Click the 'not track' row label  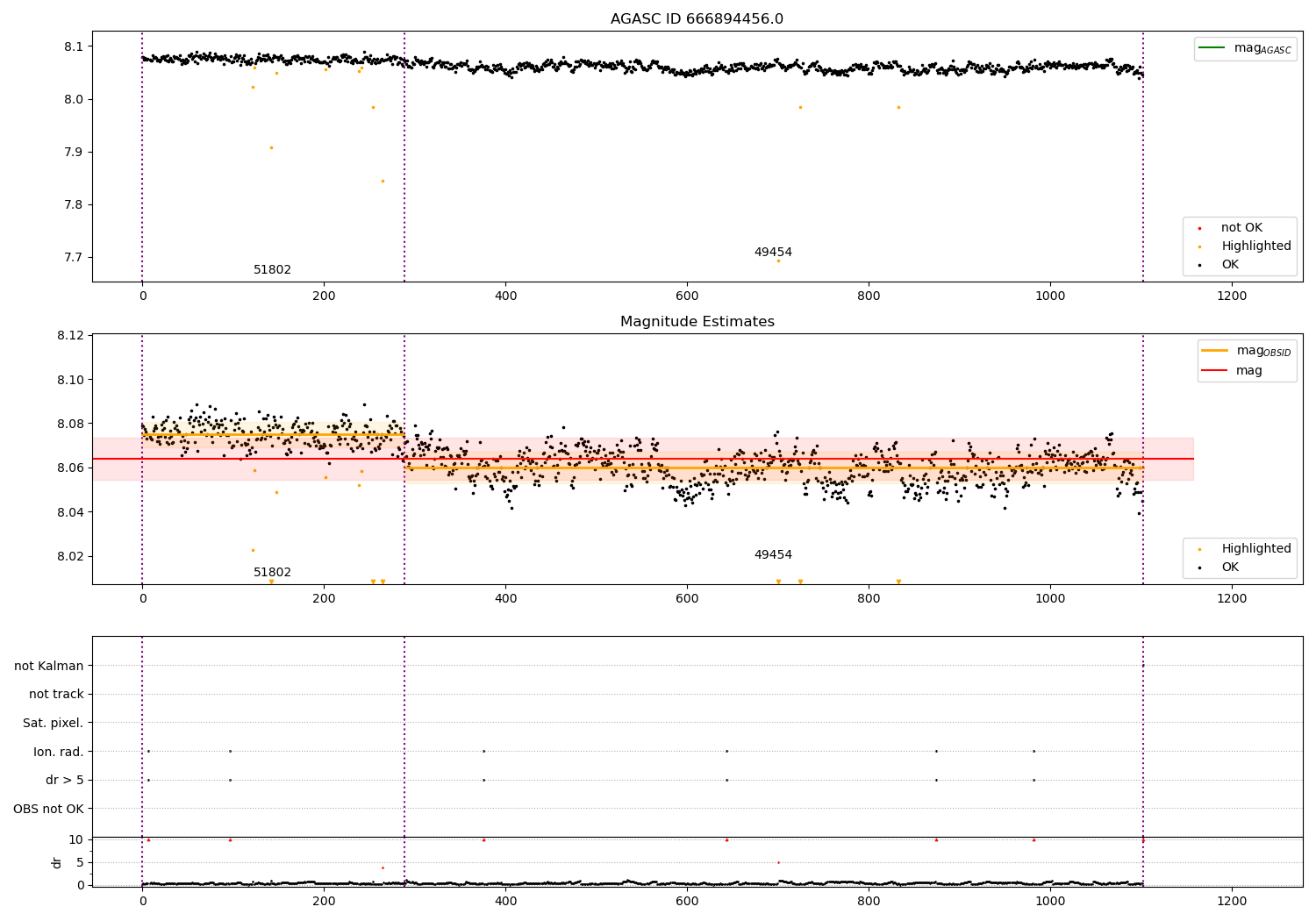coord(56,695)
